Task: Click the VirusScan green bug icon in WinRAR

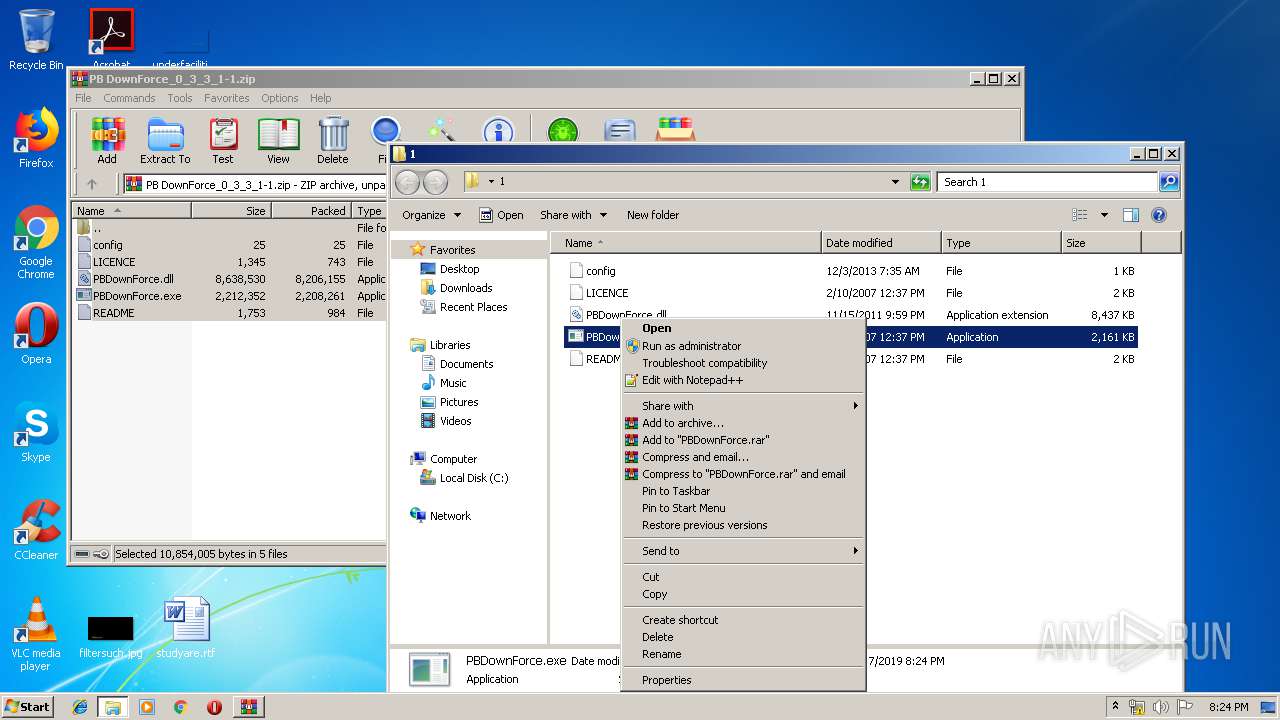Action: [x=562, y=131]
